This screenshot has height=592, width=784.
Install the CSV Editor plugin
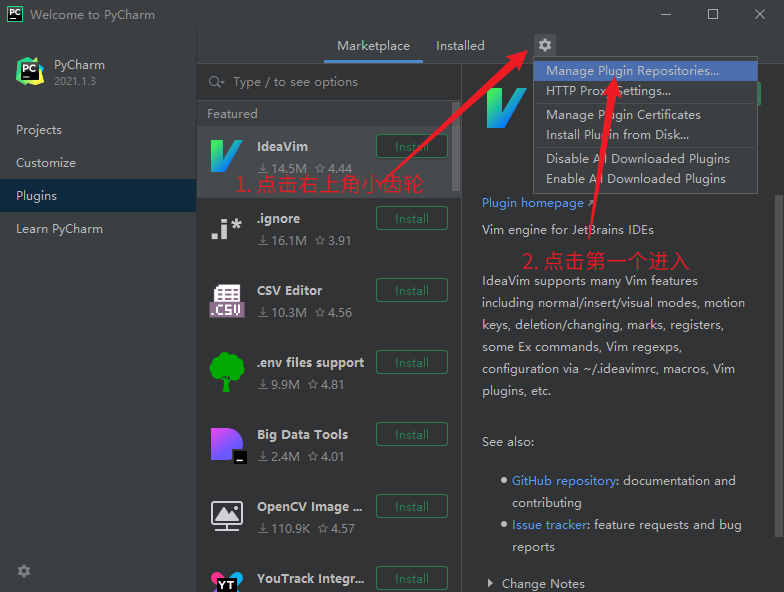[x=411, y=291]
